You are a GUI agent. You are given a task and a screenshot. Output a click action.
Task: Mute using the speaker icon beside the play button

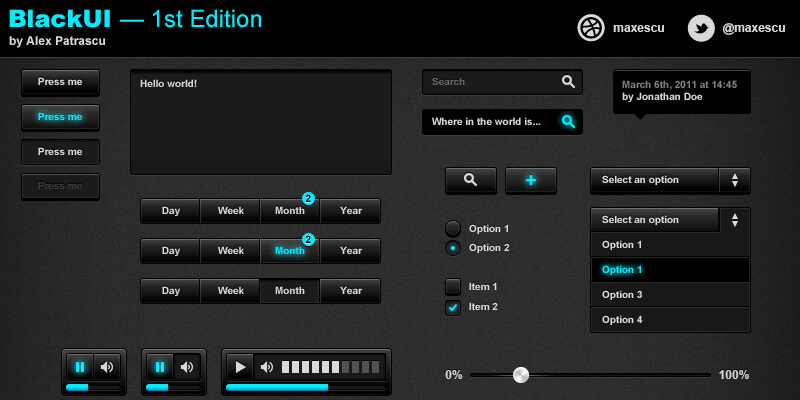pos(266,367)
